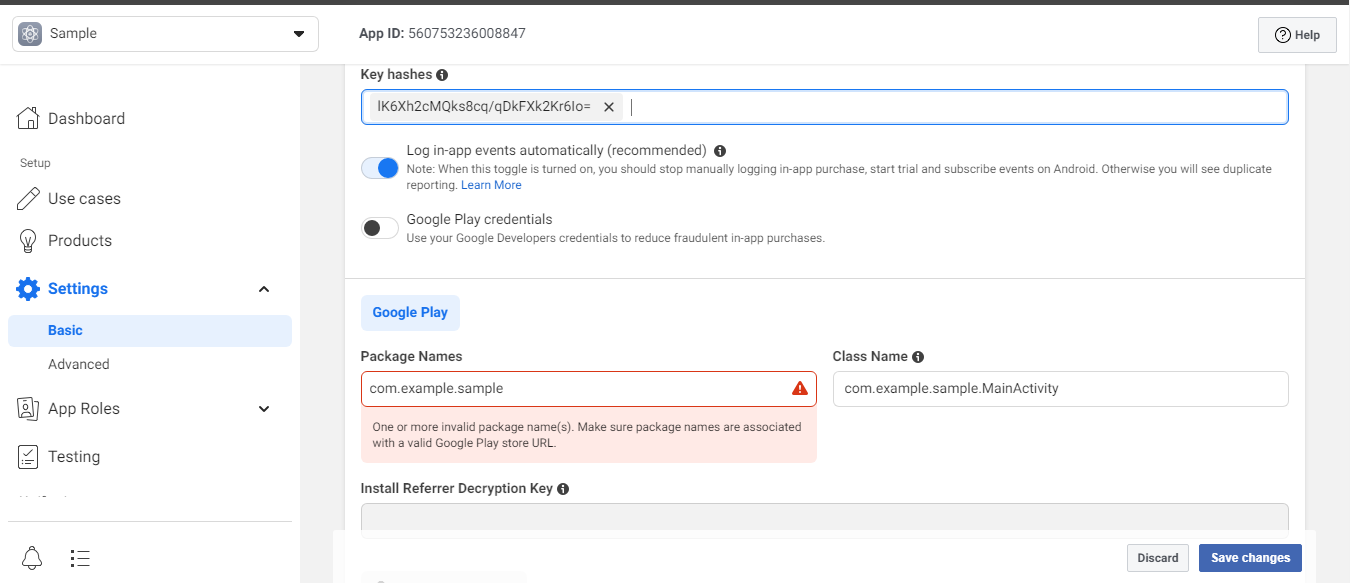This screenshot has width=1350, height=583.
Task: Click the Learn More link
Action: 491,185
